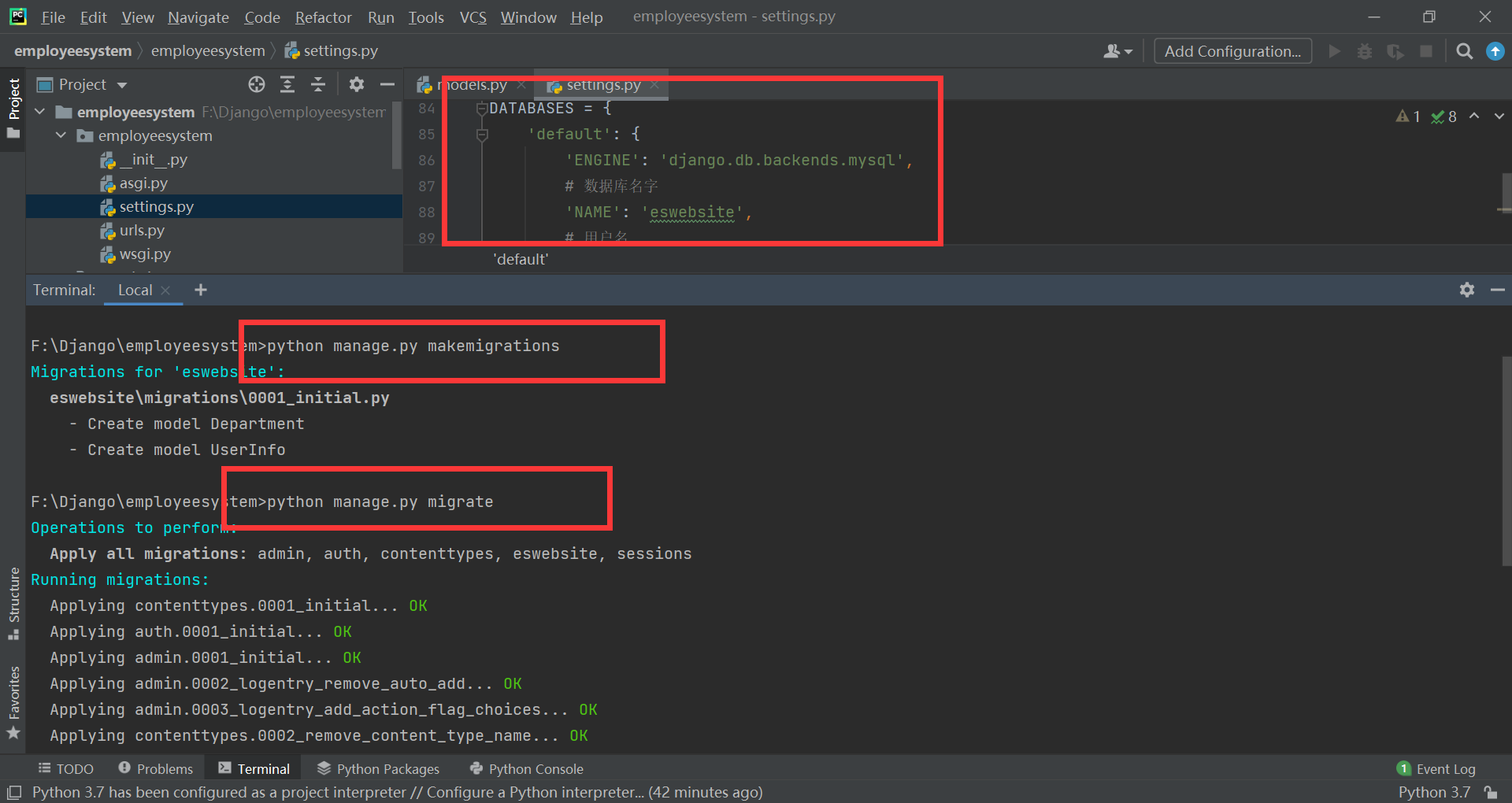Open the File menu
1512x803 pixels.
53,17
